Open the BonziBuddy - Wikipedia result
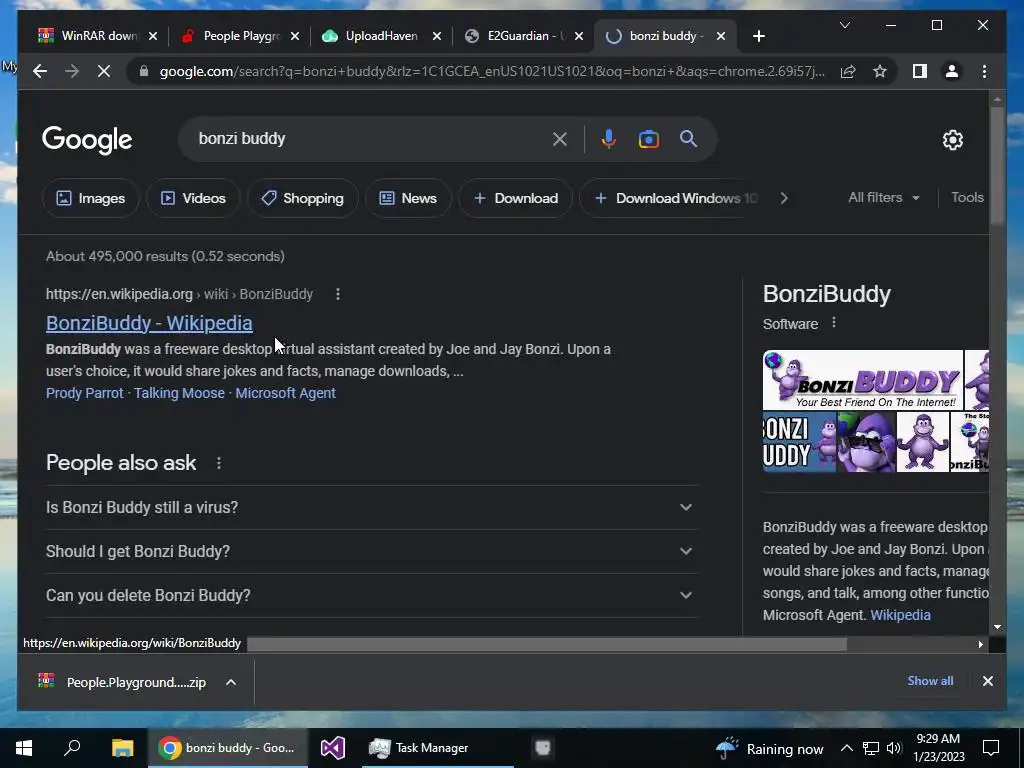Image resolution: width=1024 pixels, height=768 pixels. point(149,323)
